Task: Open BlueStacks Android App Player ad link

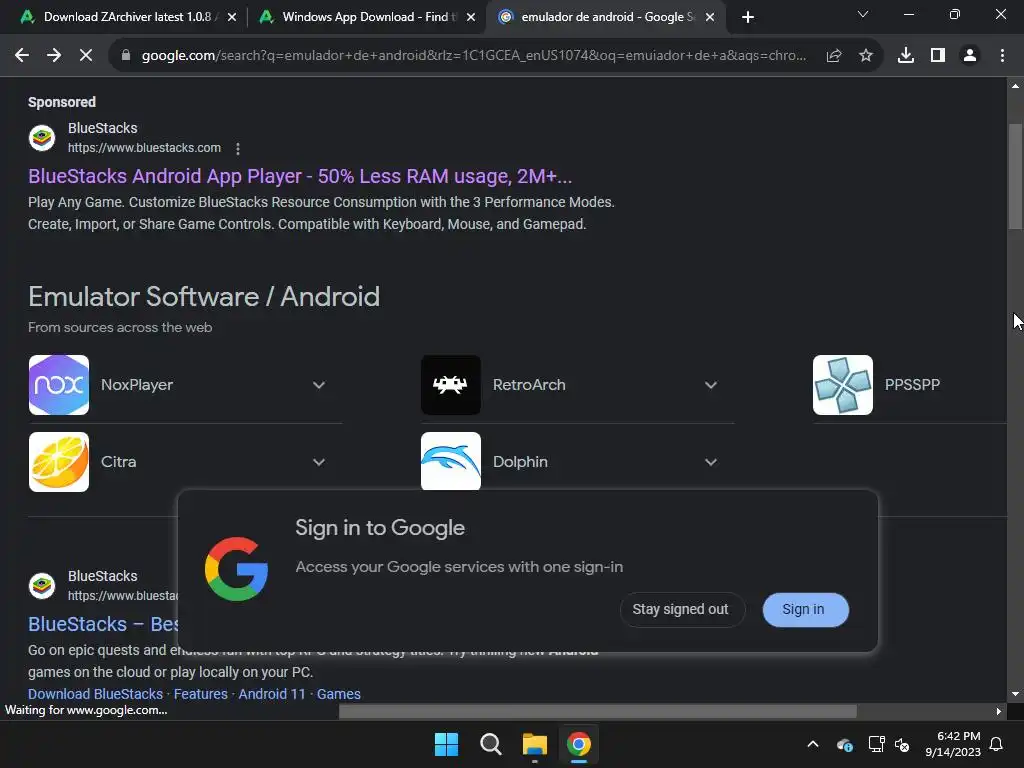Action: tap(300, 176)
